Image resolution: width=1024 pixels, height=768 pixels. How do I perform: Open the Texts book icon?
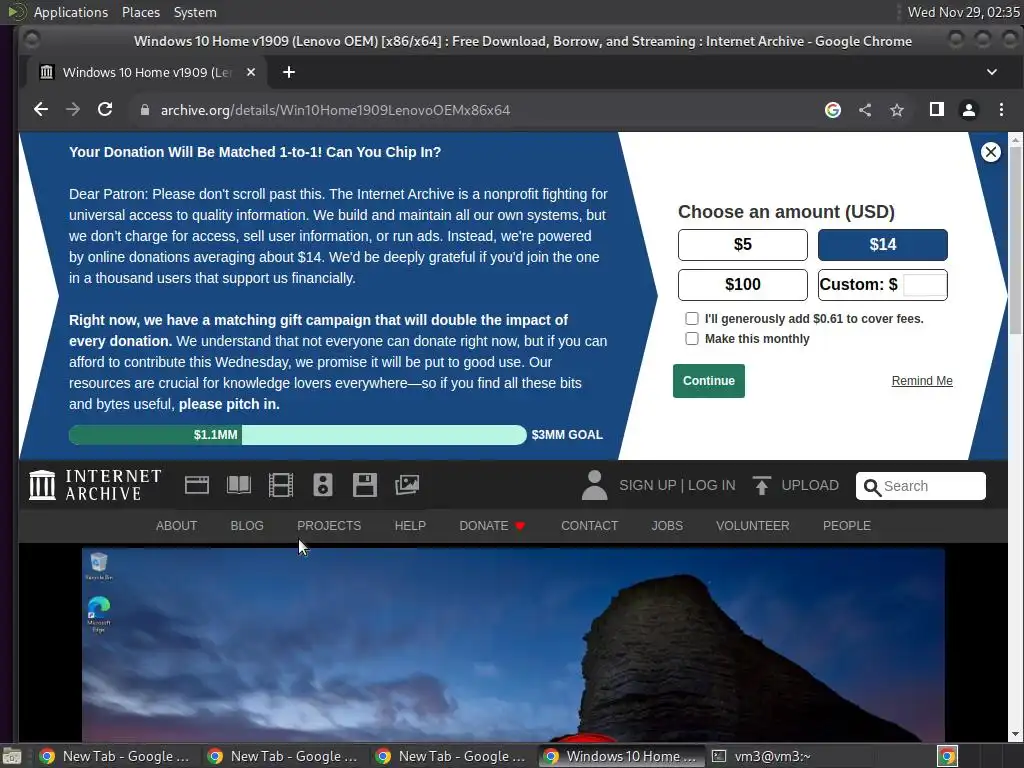[238, 485]
